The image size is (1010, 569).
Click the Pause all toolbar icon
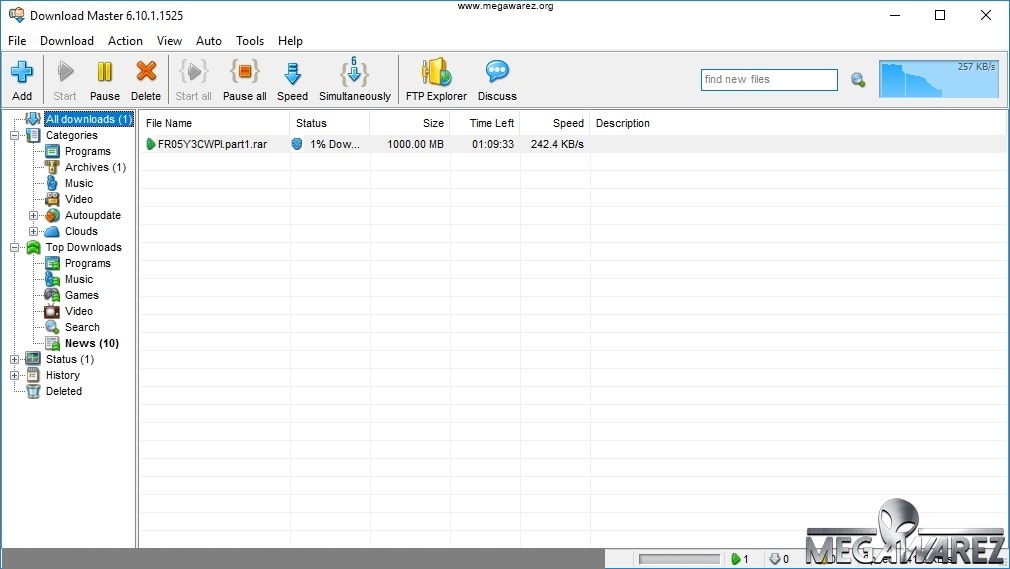[245, 72]
